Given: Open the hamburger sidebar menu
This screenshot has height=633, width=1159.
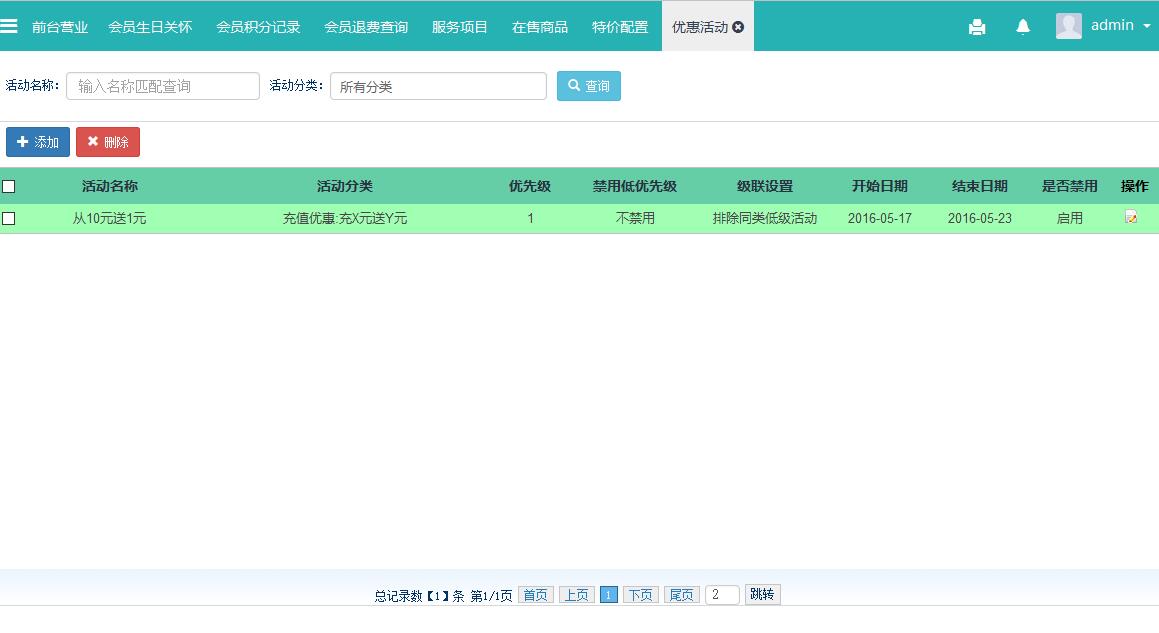Looking at the screenshot, I should click(x=9, y=26).
